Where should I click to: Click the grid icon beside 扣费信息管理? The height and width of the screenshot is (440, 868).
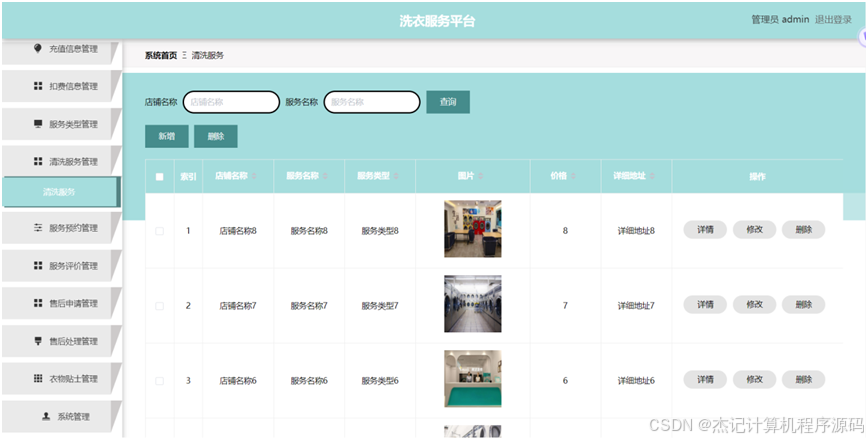[x=38, y=86]
